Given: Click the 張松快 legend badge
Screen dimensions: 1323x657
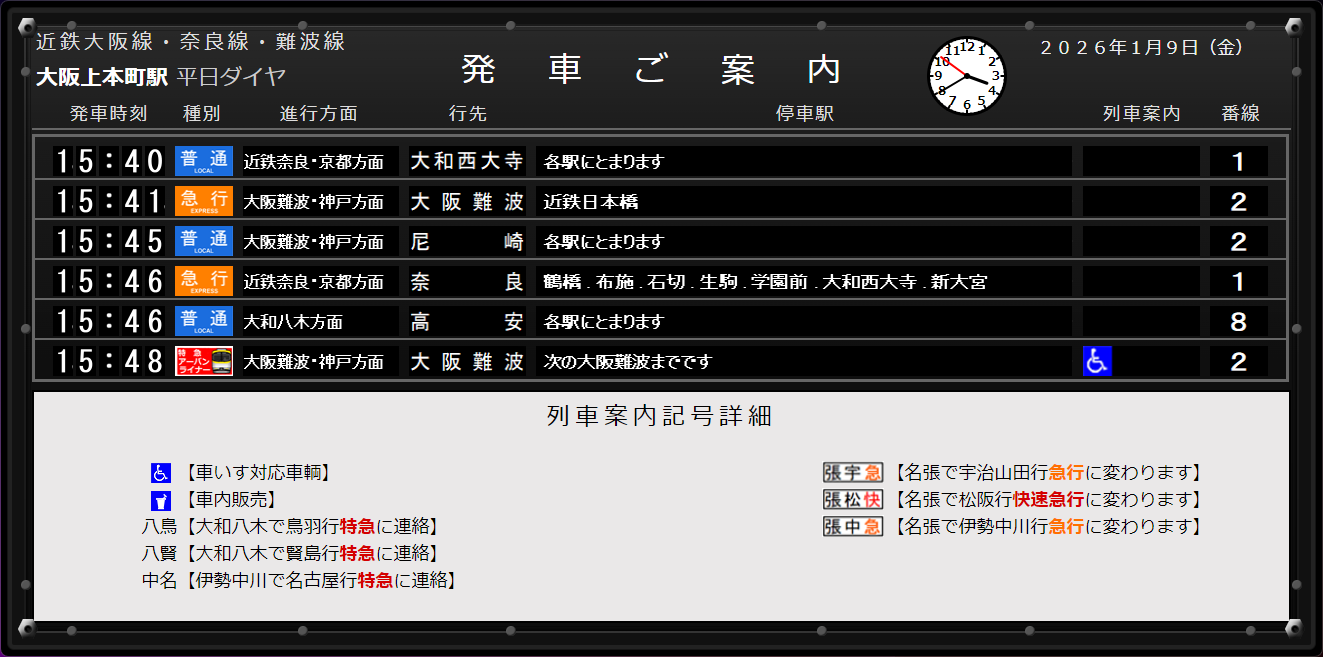Looking at the screenshot, I should [852, 500].
